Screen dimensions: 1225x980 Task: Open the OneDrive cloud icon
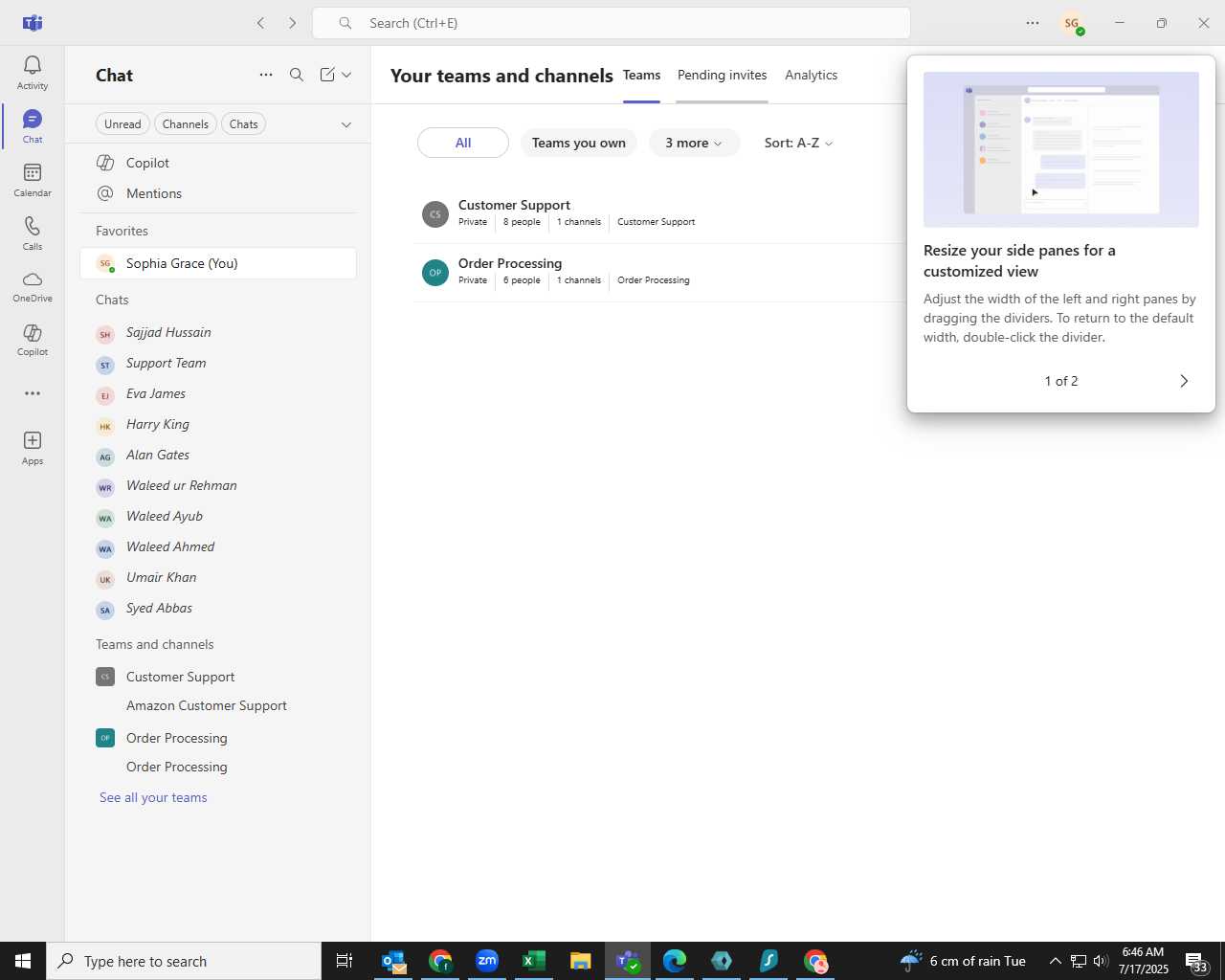click(x=32, y=286)
